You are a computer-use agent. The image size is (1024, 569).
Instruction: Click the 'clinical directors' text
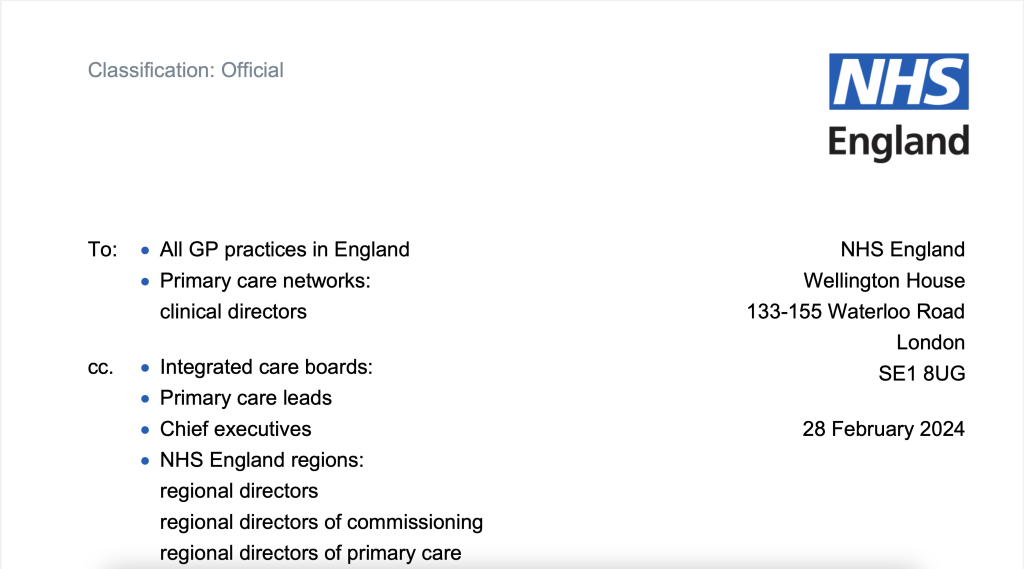coord(233,311)
